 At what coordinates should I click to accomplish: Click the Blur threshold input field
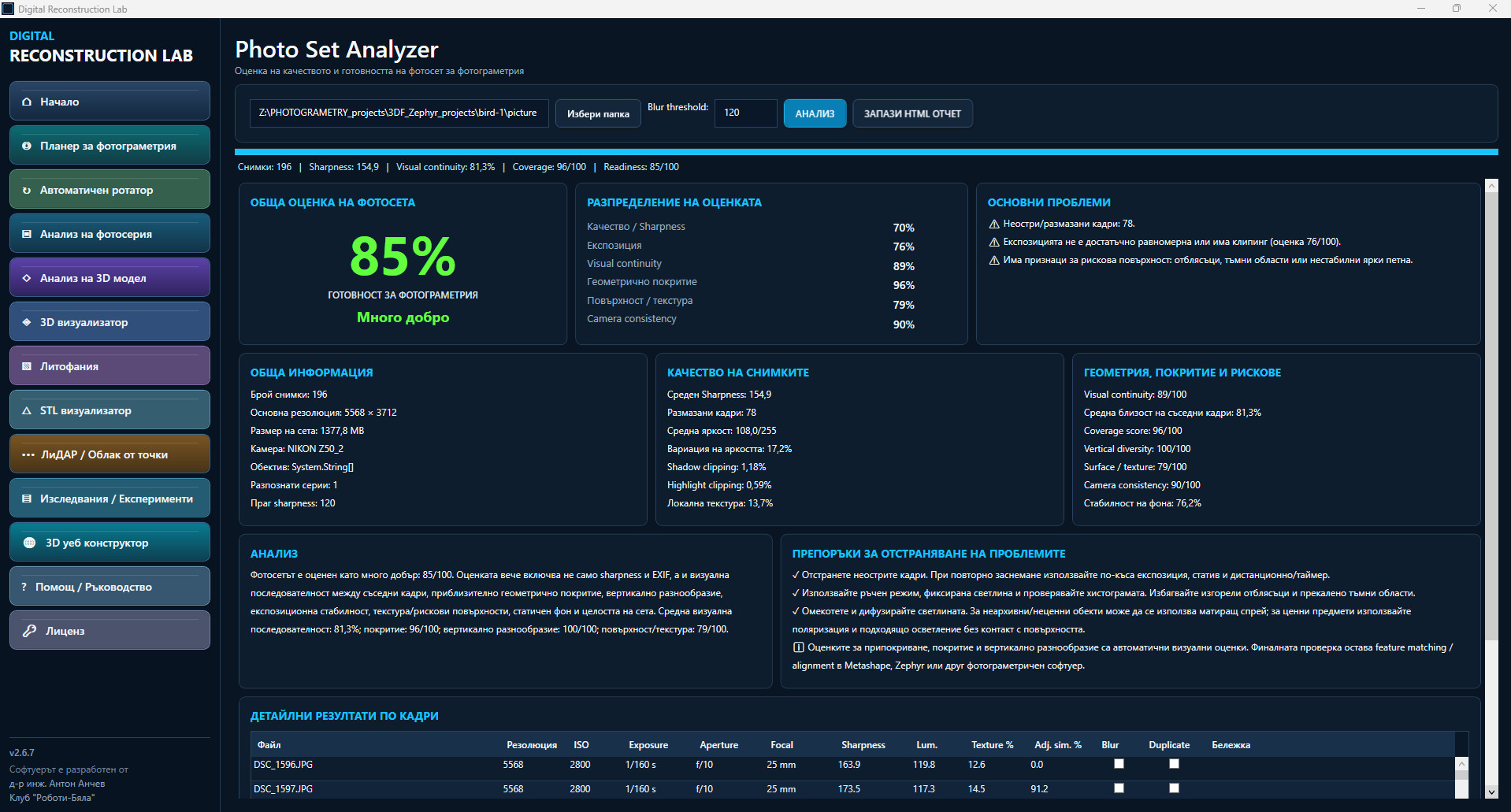coord(745,113)
